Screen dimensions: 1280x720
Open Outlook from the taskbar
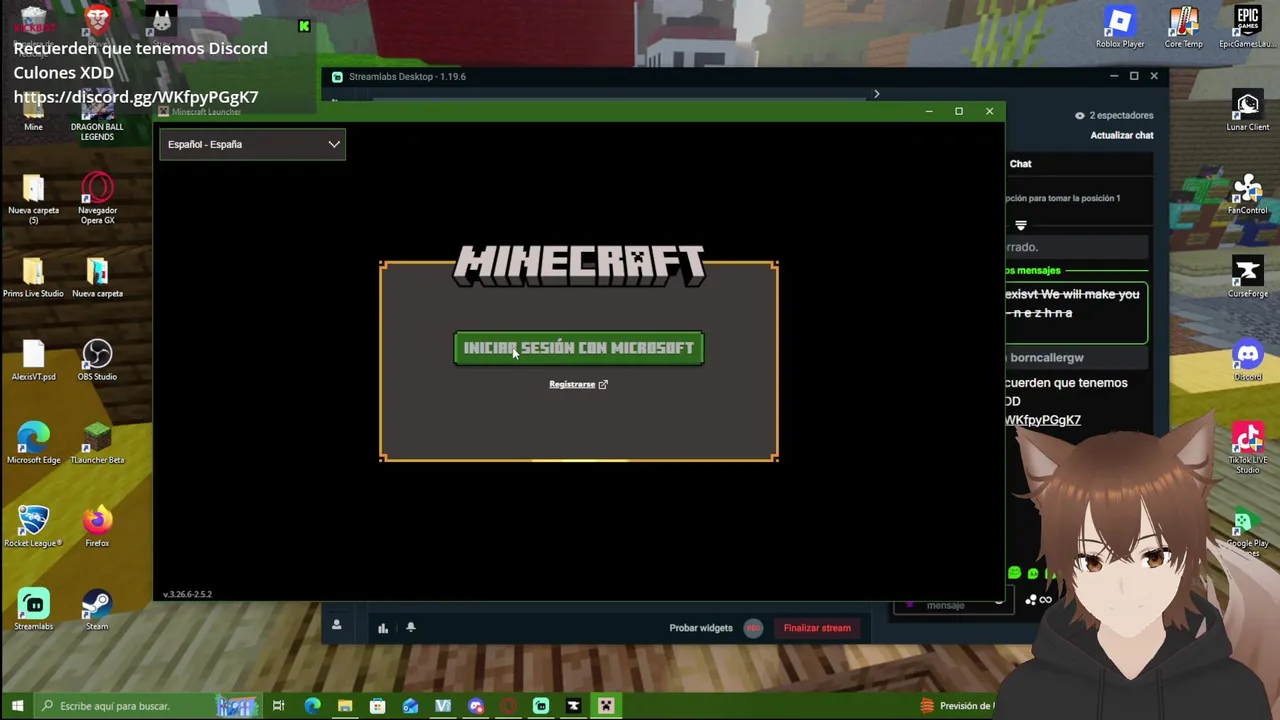click(x=410, y=706)
